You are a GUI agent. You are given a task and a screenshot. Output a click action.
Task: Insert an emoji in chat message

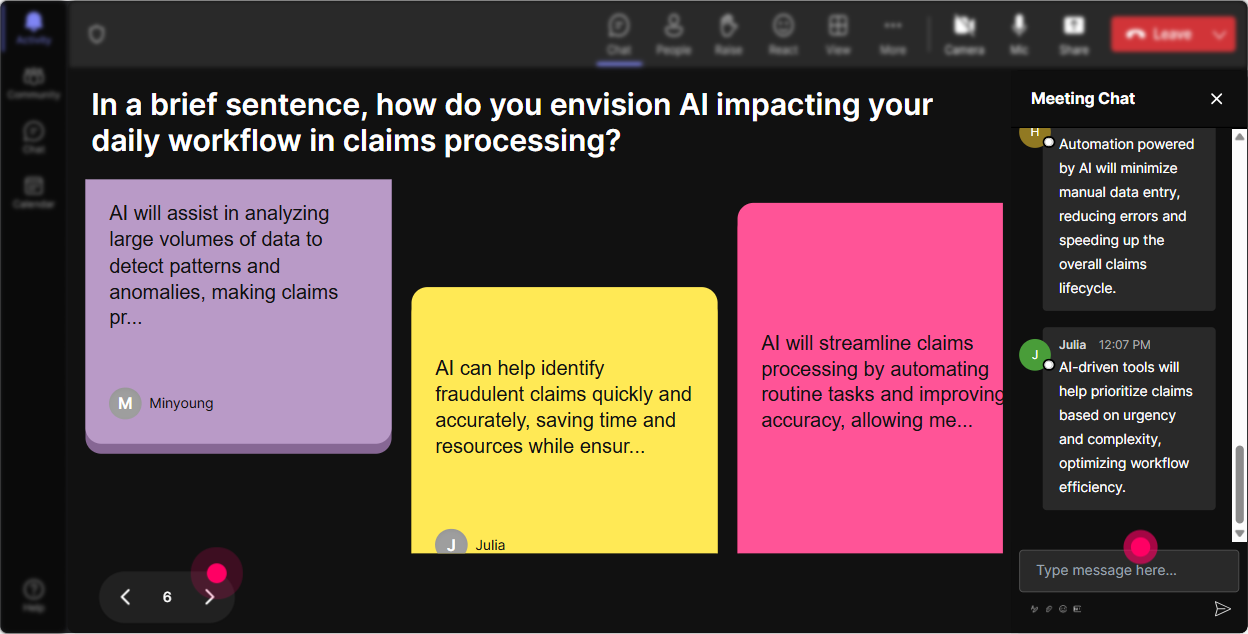click(1063, 608)
